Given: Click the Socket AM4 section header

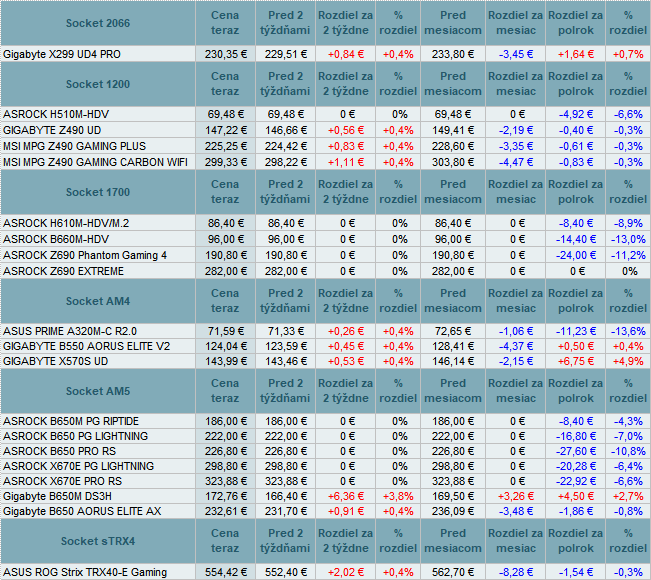Looking at the screenshot, I should pos(98,301).
